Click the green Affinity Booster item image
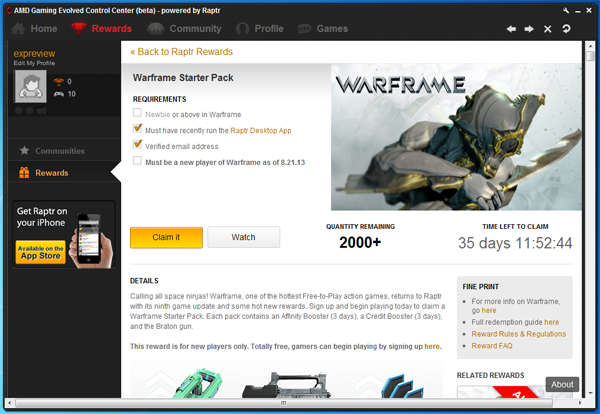 click(197, 383)
